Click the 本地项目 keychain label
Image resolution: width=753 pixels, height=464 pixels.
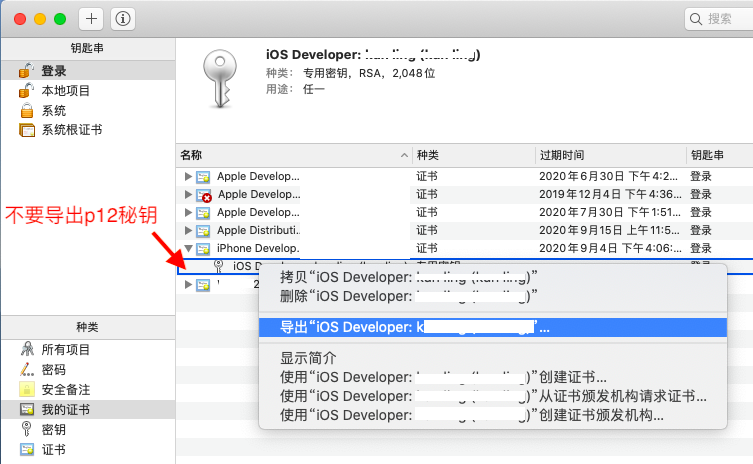click(65, 90)
